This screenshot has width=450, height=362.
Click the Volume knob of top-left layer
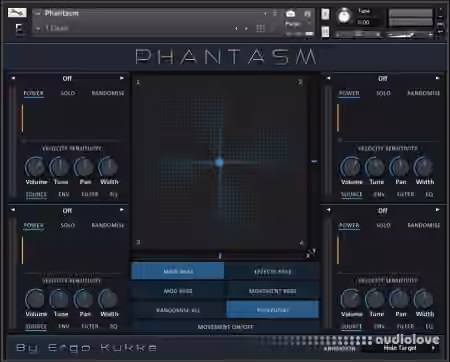[x=35, y=167]
